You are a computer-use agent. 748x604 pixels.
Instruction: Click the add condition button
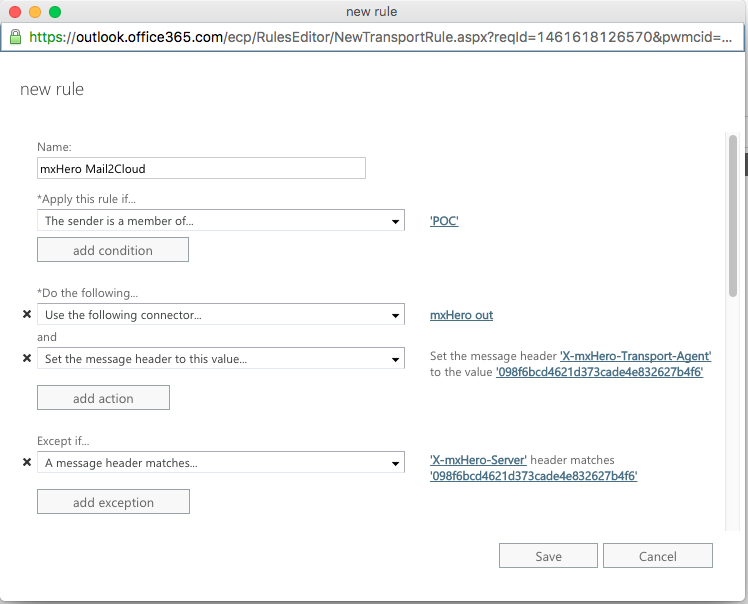(113, 250)
